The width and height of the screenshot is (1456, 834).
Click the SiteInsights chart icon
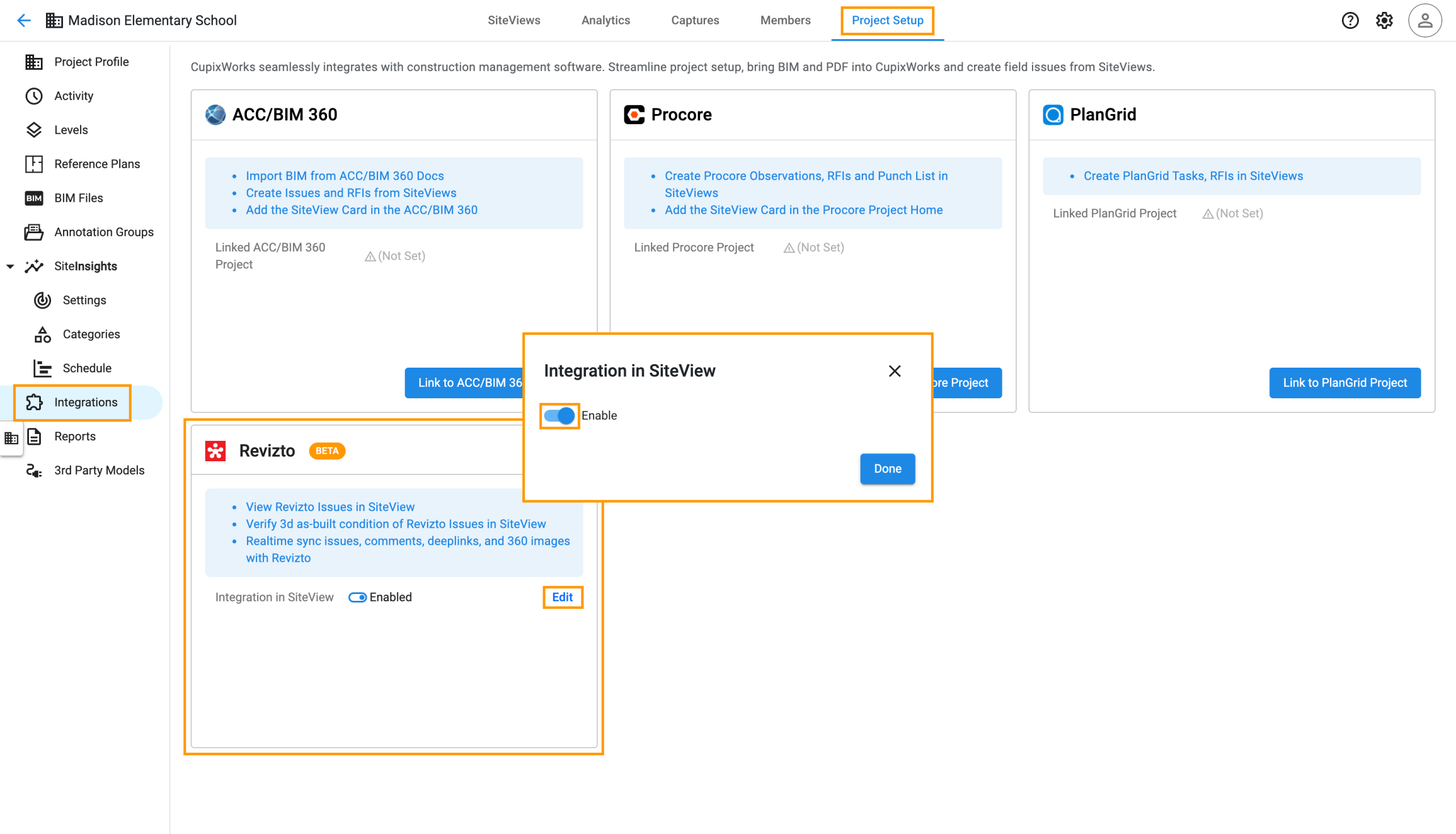point(34,266)
